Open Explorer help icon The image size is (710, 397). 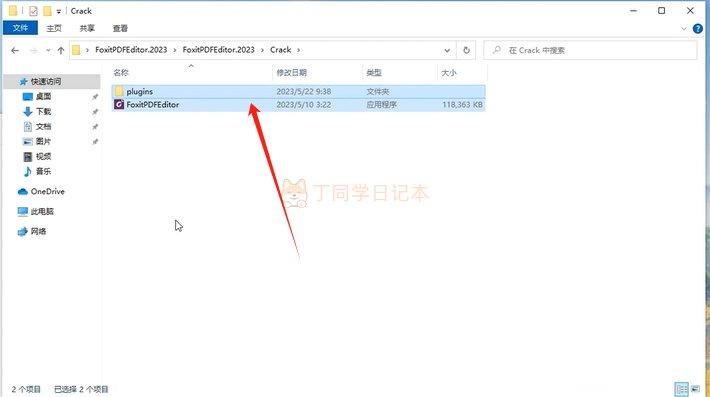(x=698, y=29)
